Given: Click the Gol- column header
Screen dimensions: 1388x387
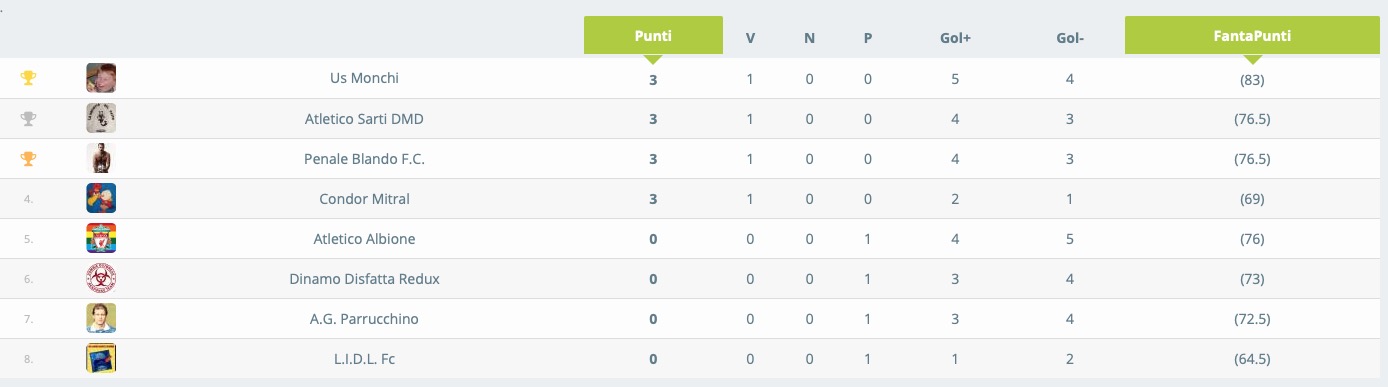Looking at the screenshot, I should (x=1070, y=39).
